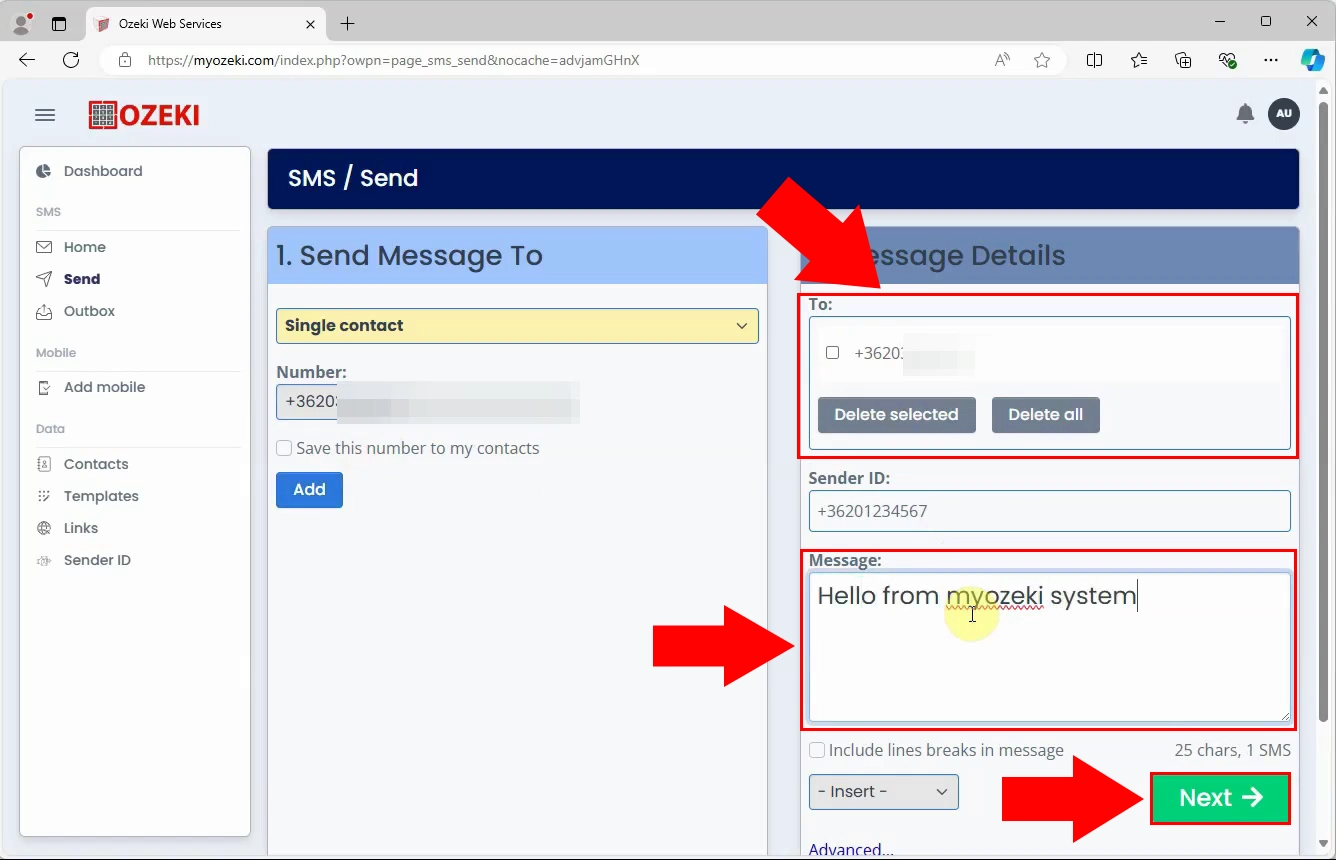Click the Dashboard pie chart icon
The image size is (1336, 860).
click(x=44, y=171)
